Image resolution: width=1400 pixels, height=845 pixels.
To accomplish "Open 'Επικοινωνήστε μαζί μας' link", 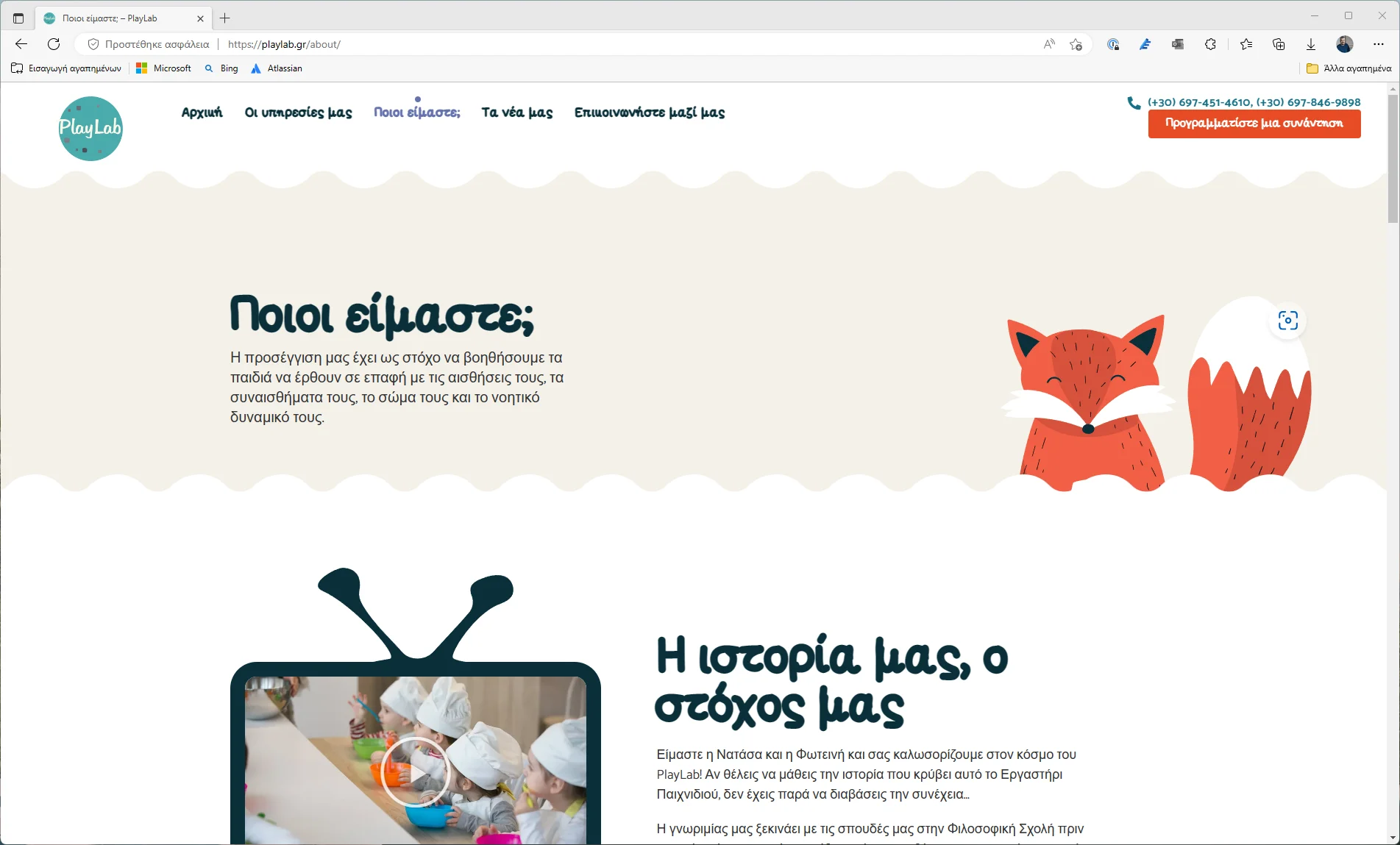I will [650, 113].
